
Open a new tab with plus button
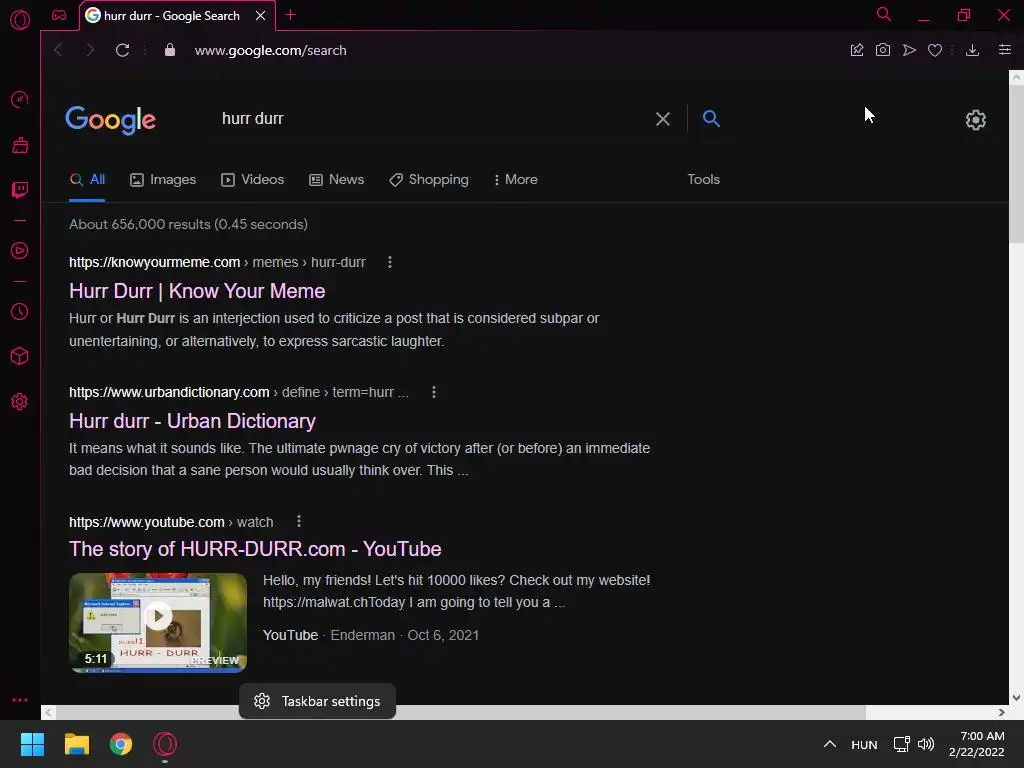coord(291,15)
